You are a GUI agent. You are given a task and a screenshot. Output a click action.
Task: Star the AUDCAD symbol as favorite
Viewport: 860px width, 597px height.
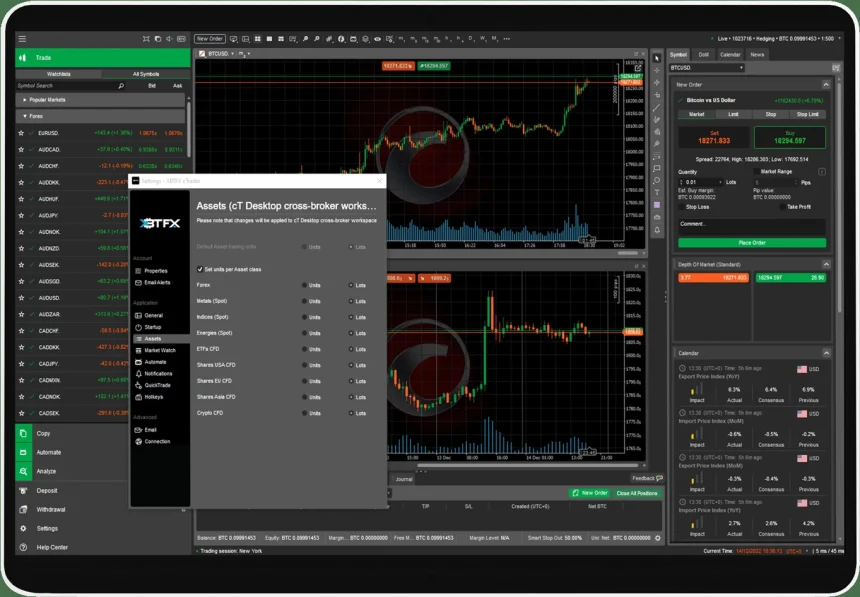point(21,149)
